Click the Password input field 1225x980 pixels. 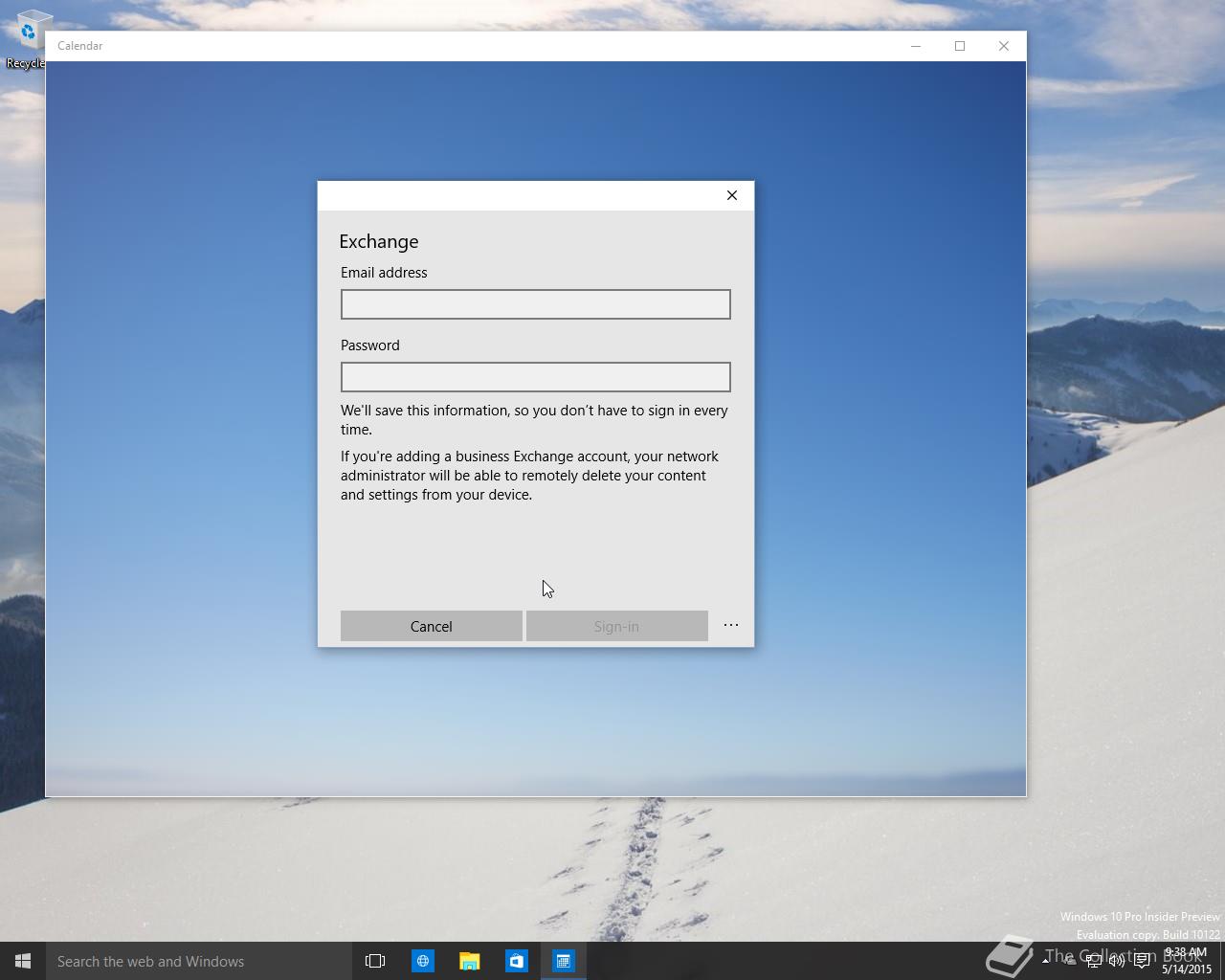click(x=535, y=377)
